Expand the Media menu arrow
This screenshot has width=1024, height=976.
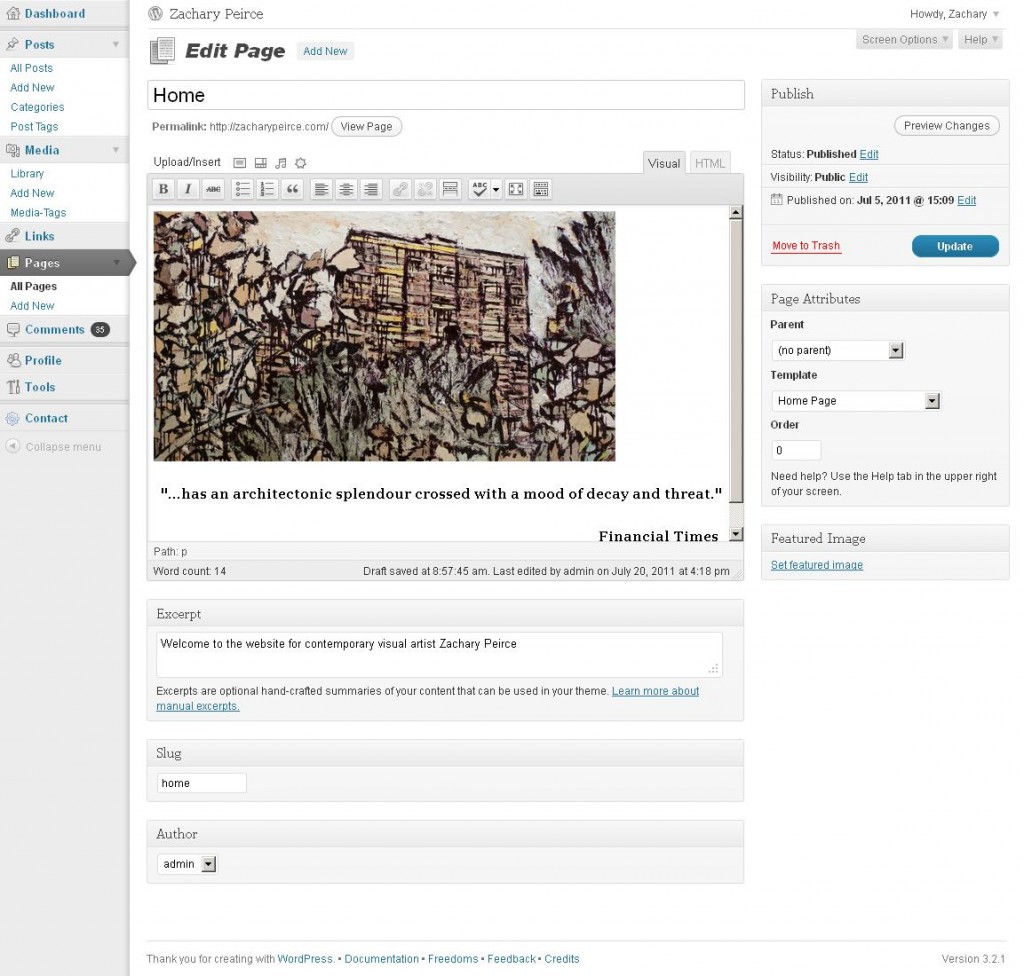[116, 150]
